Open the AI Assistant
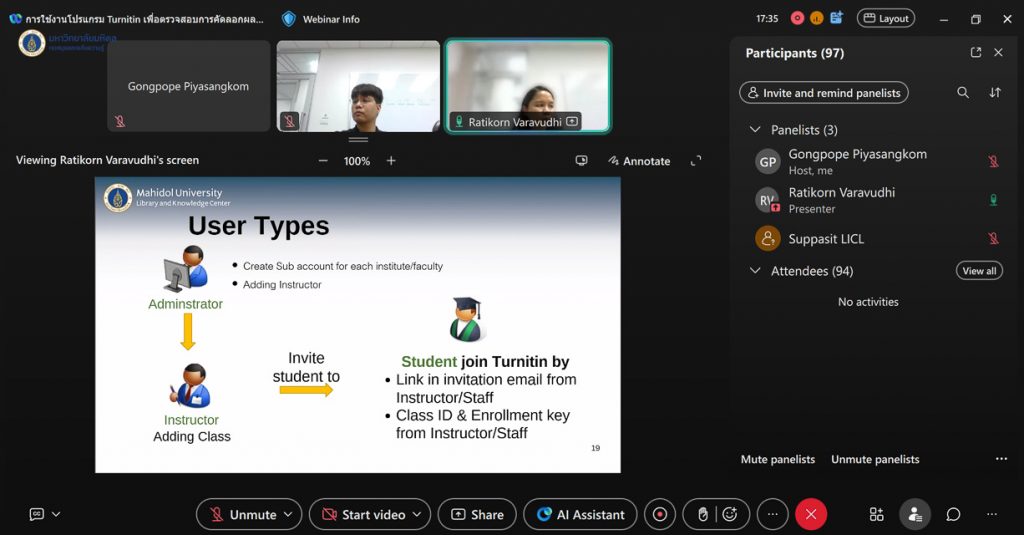The image size is (1024, 535). [580, 514]
